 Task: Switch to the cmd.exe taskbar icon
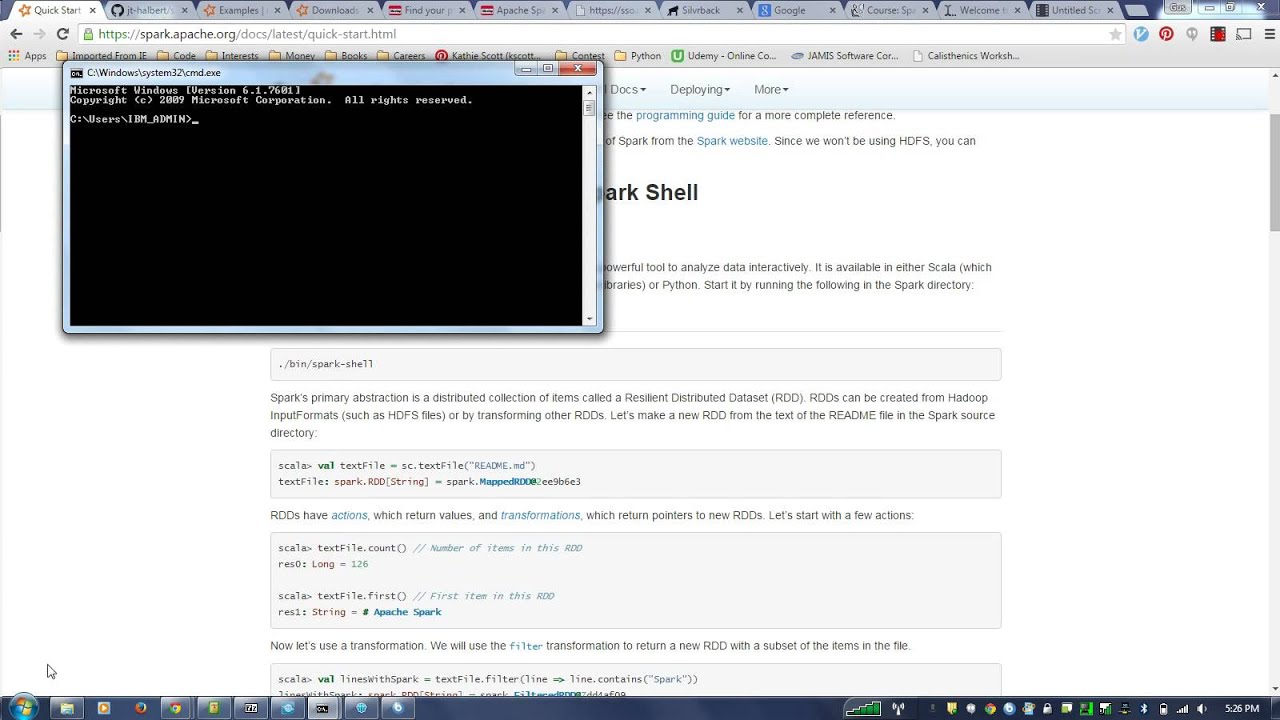[322, 708]
